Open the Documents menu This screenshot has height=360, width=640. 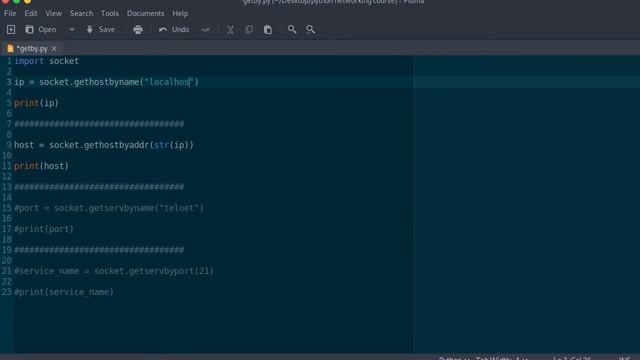click(x=145, y=13)
